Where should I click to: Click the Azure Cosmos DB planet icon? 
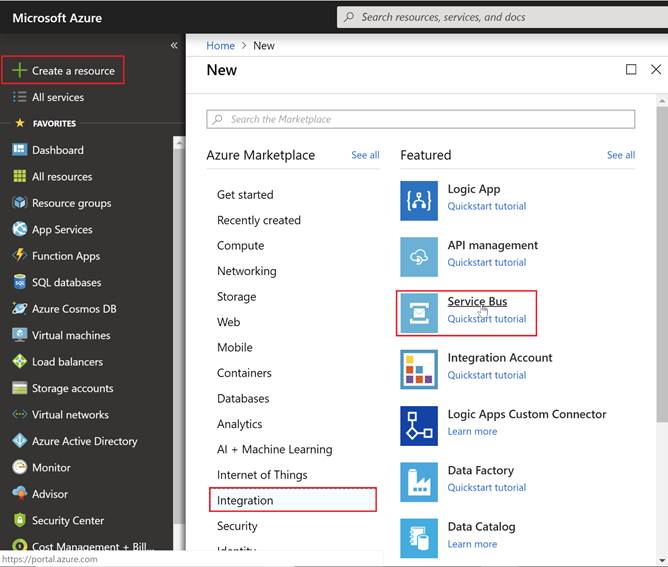coord(19,308)
